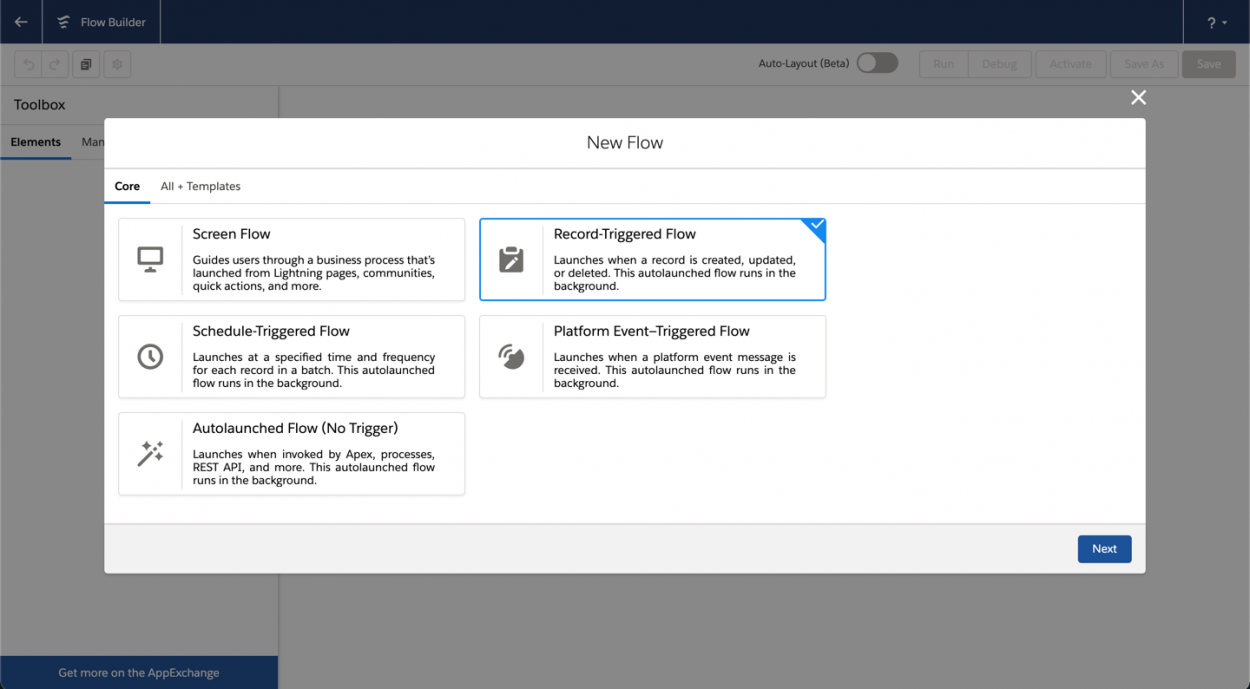Open the Elements tab in Toolbox

[36, 142]
